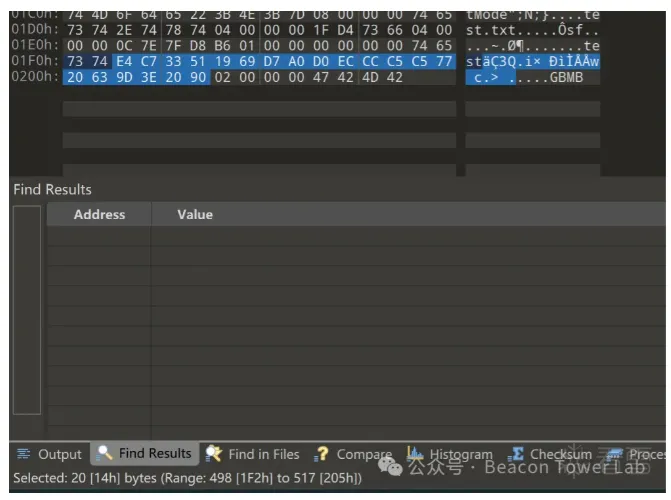Click byte 7F in row 01E0h
This screenshot has height=500, width=671.
coord(173,46)
